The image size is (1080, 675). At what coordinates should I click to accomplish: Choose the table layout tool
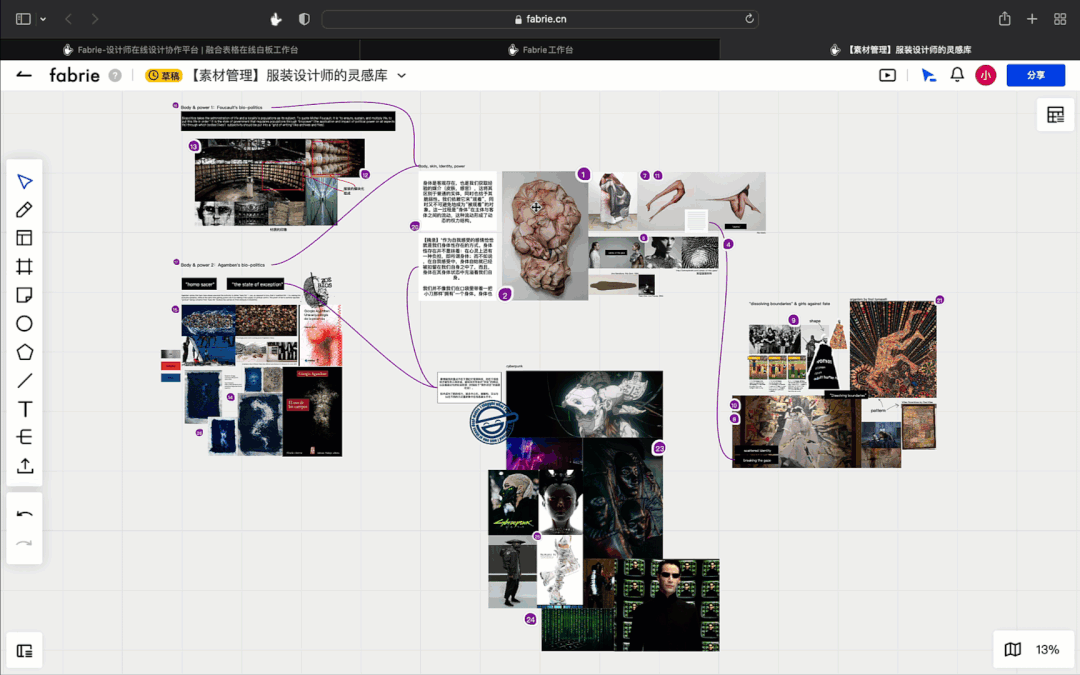[25, 238]
